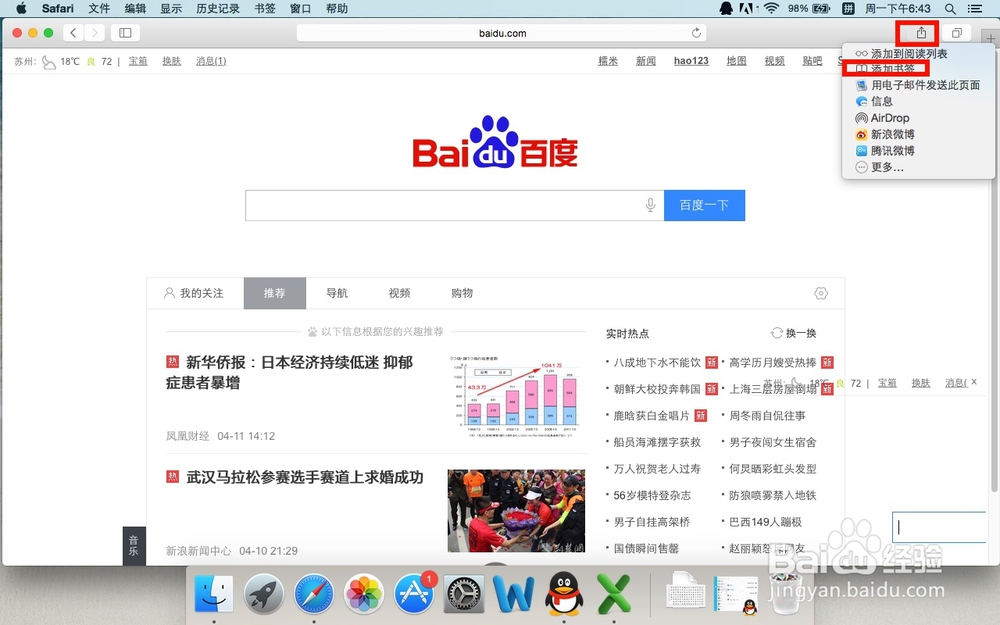Click the Baidu search input field
Image resolution: width=1000 pixels, height=625 pixels.
454,205
